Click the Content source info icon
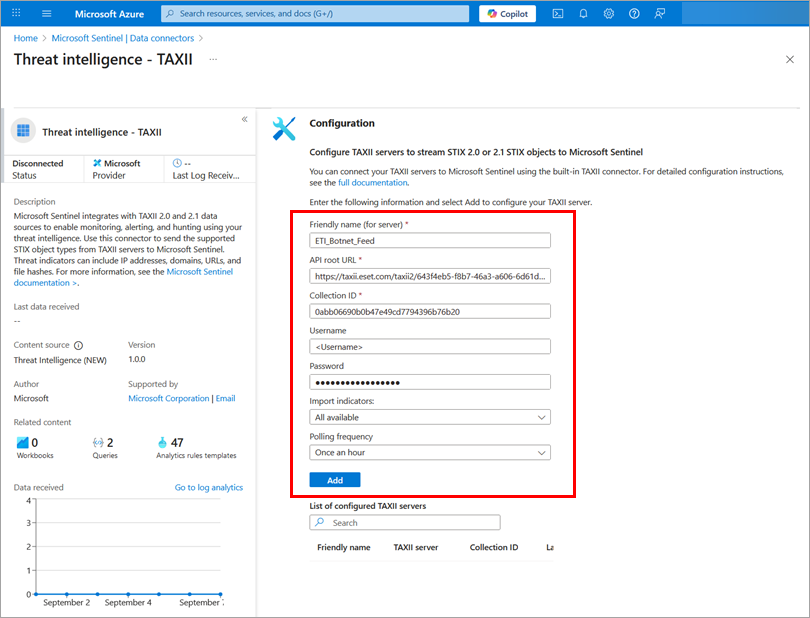Viewport: 810px width, 618px height. [78, 345]
